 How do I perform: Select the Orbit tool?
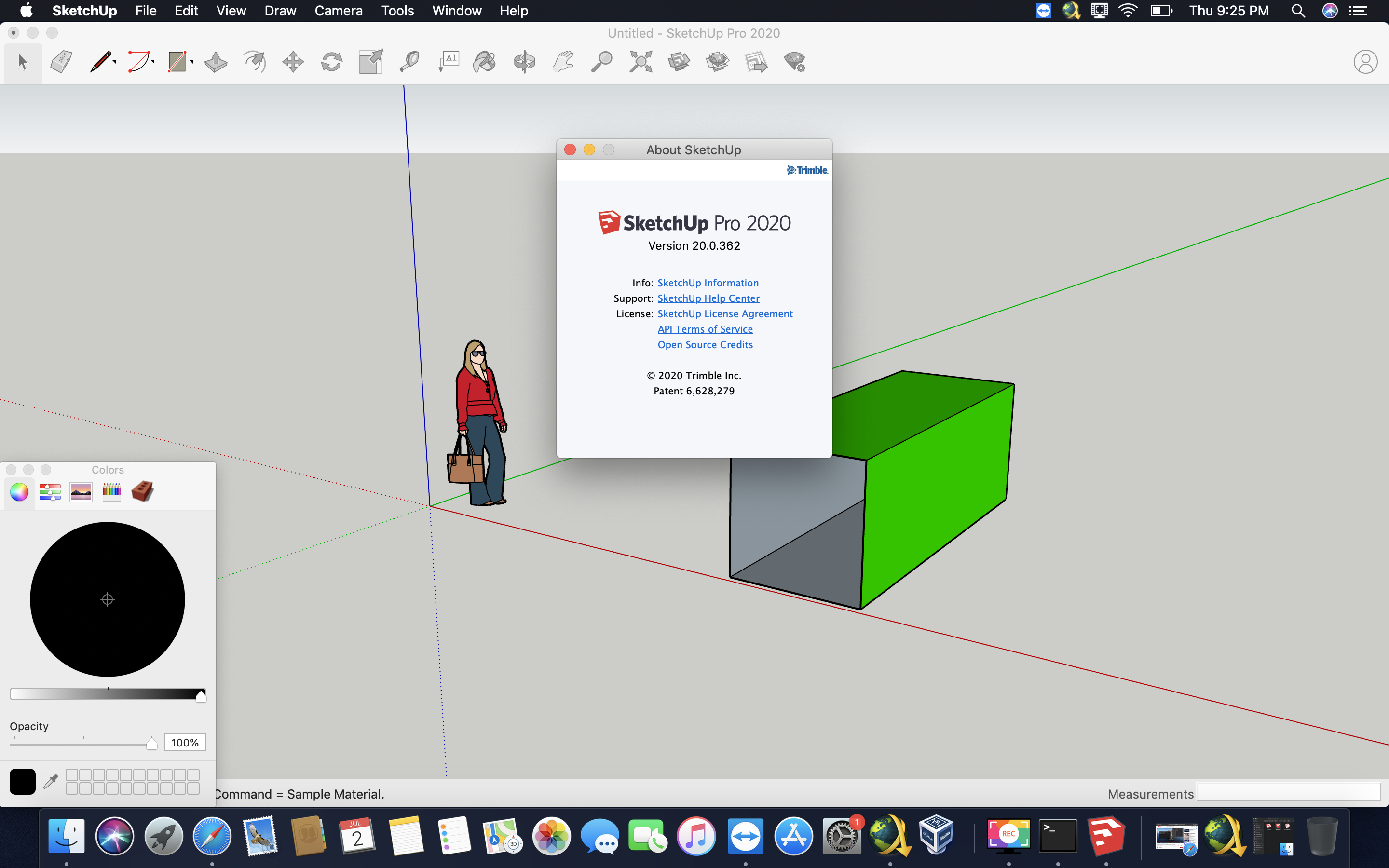coord(524,61)
